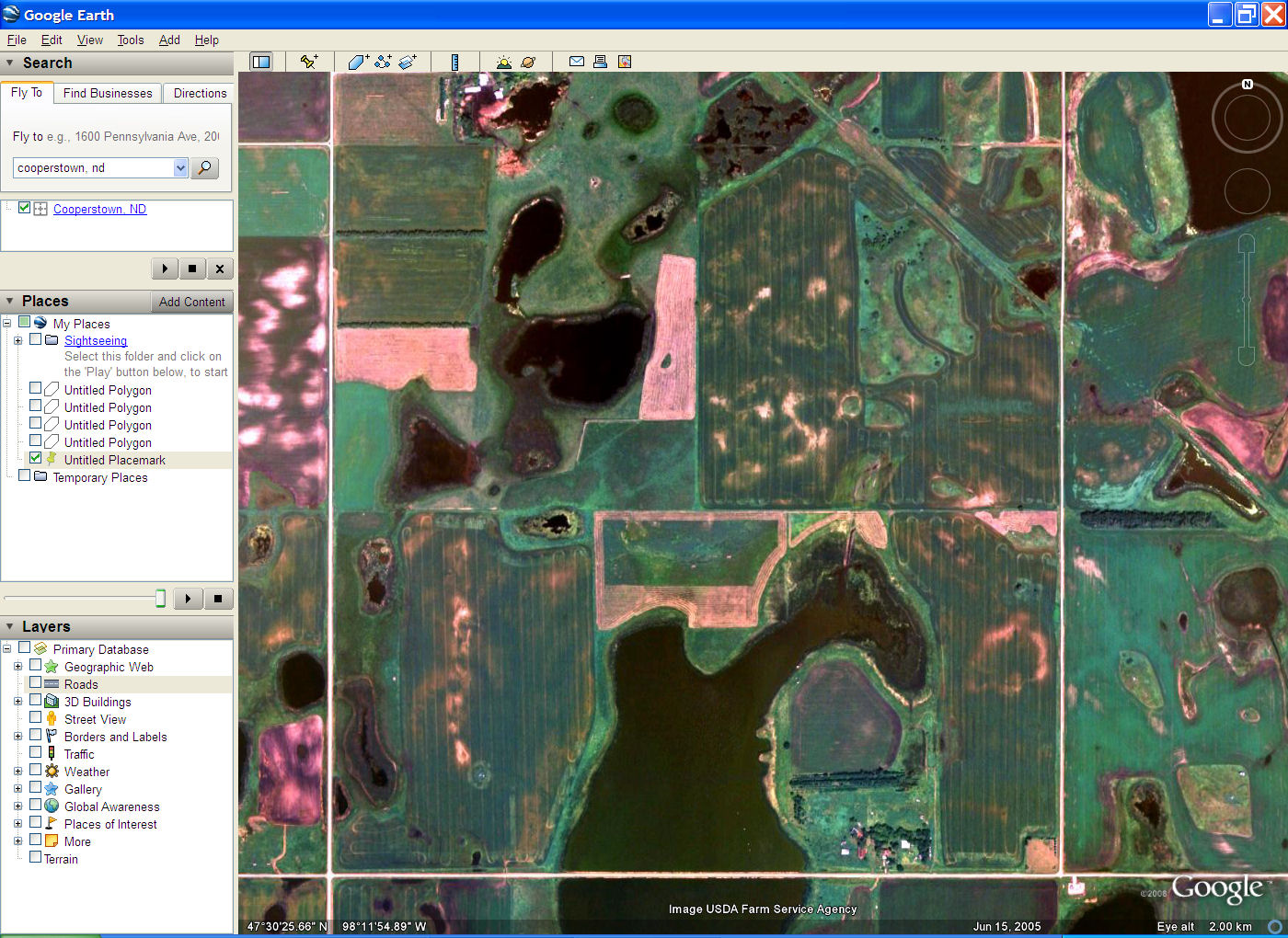
Task: Uncheck the Cooperstown, ND search result
Action: click(x=25, y=208)
